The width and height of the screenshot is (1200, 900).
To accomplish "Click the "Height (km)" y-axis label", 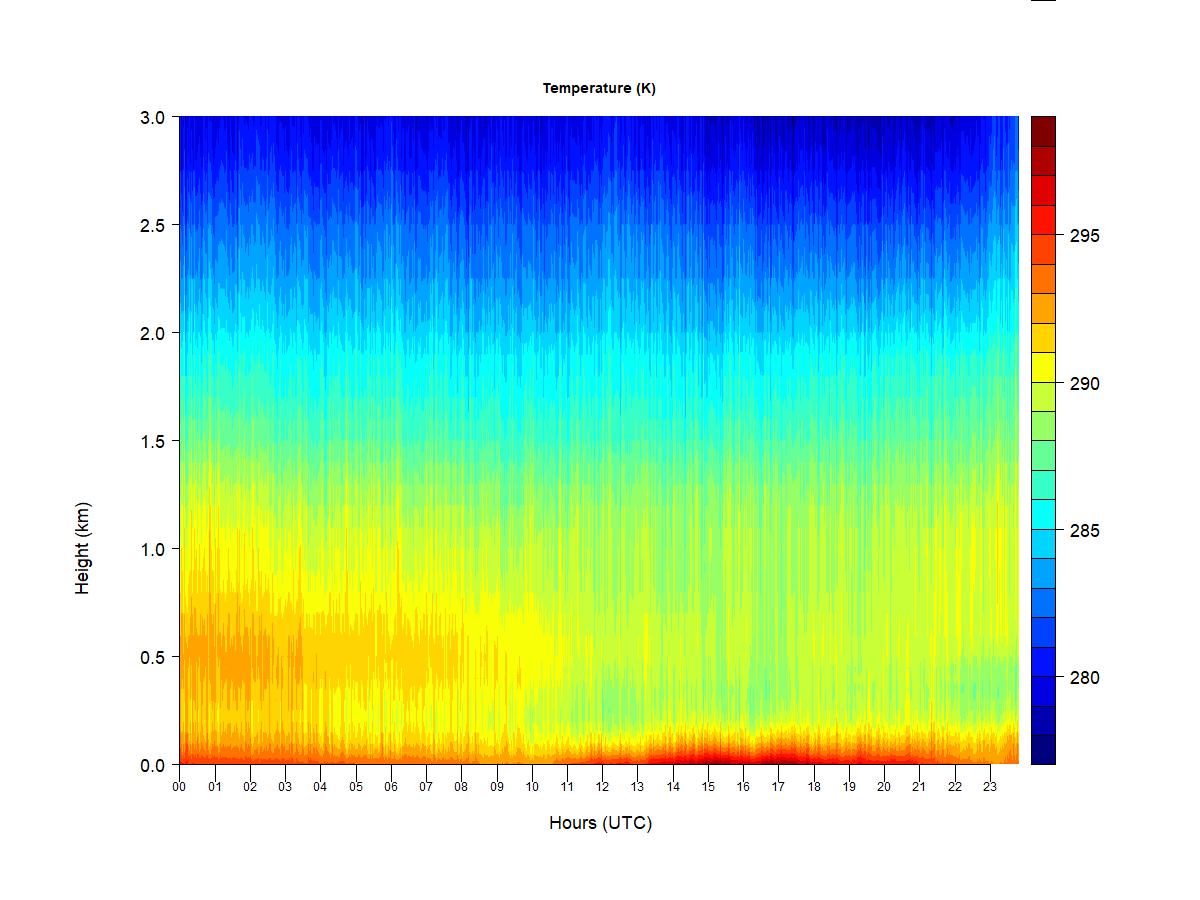I will click(83, 548).
